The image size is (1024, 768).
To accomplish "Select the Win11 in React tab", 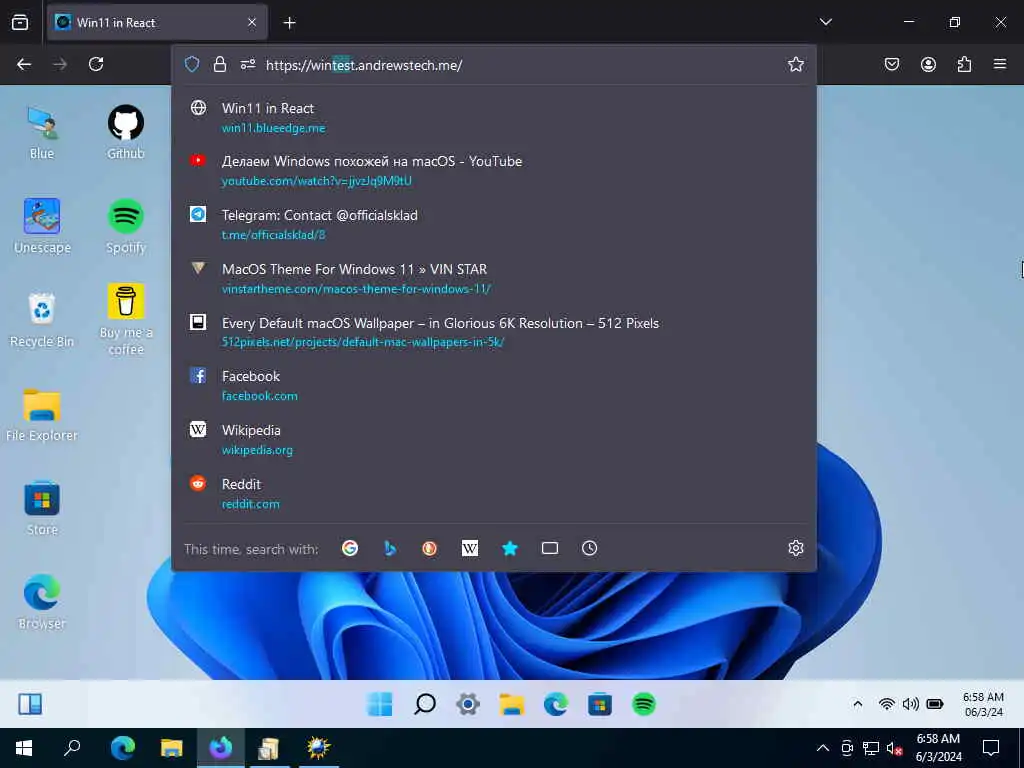I will click(157, 23).
